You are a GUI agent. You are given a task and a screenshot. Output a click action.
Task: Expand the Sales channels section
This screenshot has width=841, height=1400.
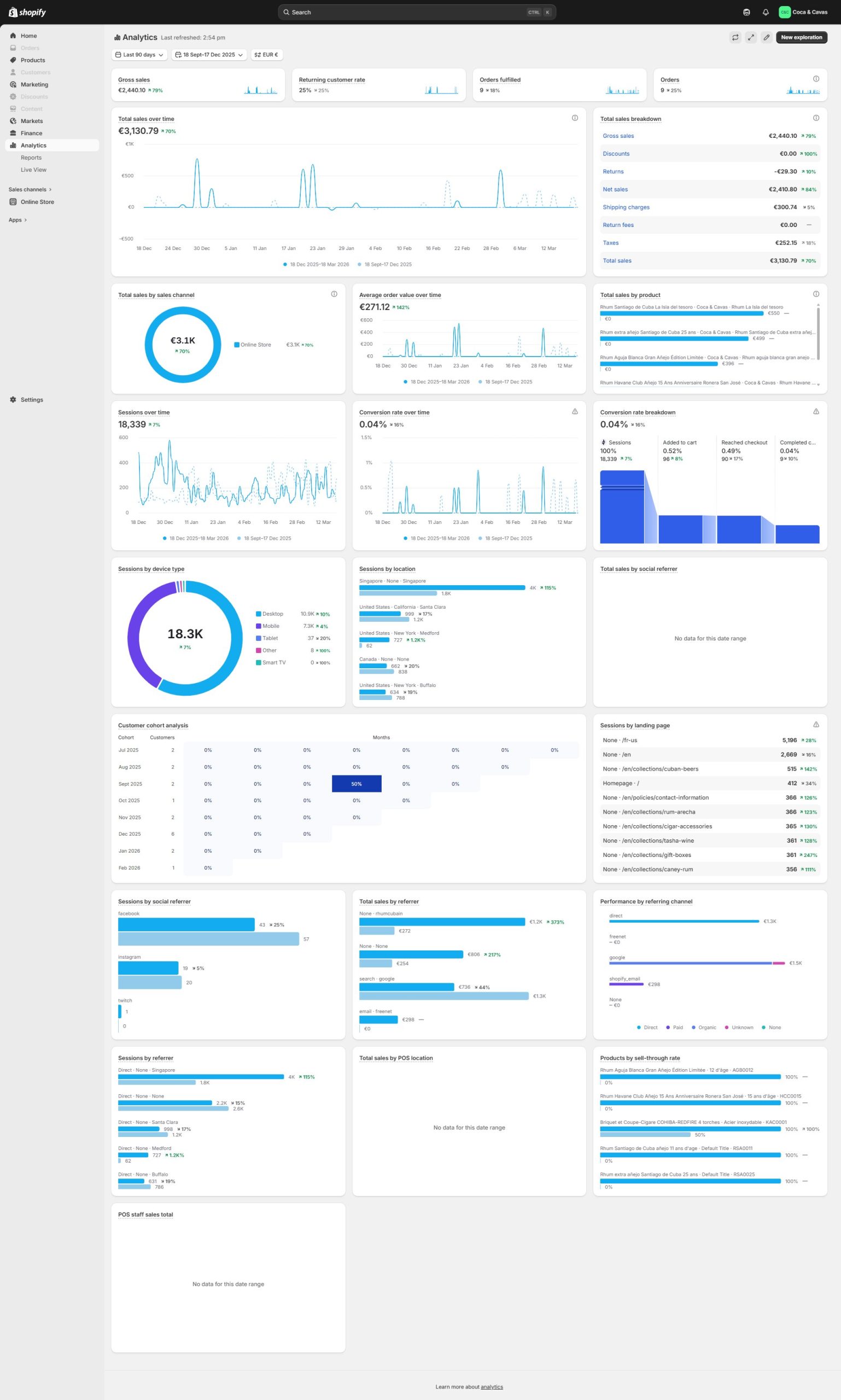[x=30, y=189]
